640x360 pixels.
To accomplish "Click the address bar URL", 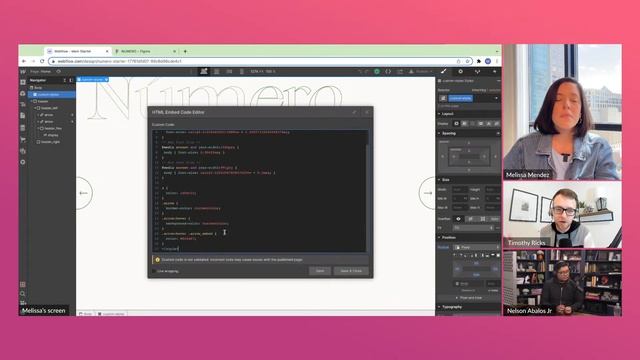I will click(119, 61).
